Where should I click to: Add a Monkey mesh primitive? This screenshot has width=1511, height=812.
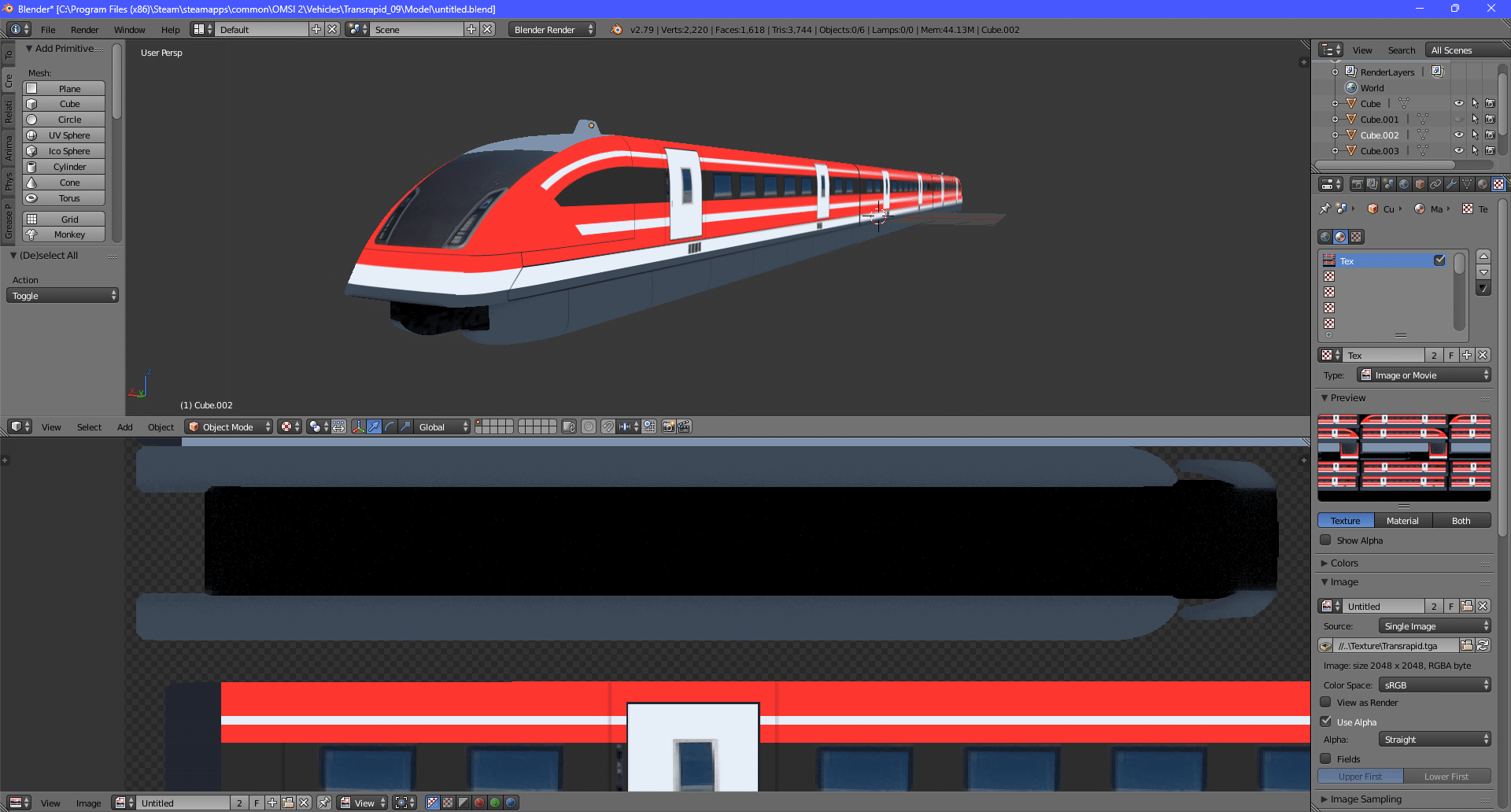(x=69, y=234)
